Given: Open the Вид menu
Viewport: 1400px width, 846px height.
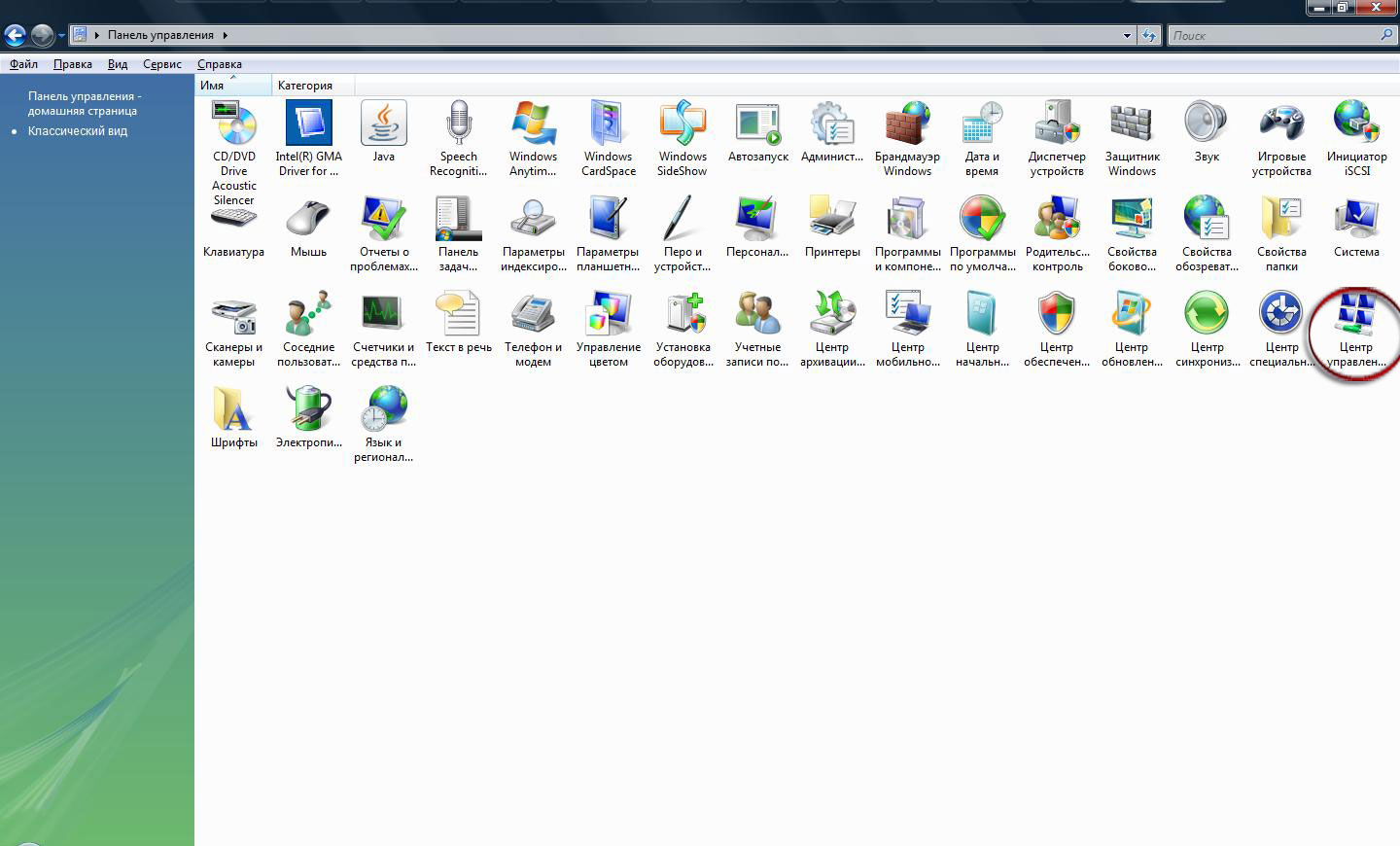Looking at the screenshot, I should tap(118, 64).
